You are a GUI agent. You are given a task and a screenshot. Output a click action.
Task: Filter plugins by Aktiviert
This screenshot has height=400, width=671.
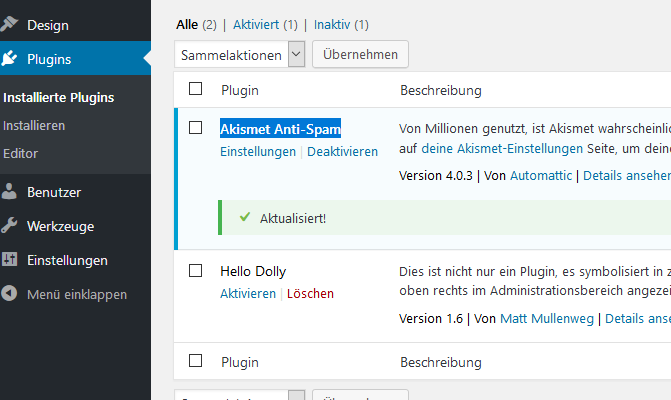pyautogui.click(x=256, y=24)
